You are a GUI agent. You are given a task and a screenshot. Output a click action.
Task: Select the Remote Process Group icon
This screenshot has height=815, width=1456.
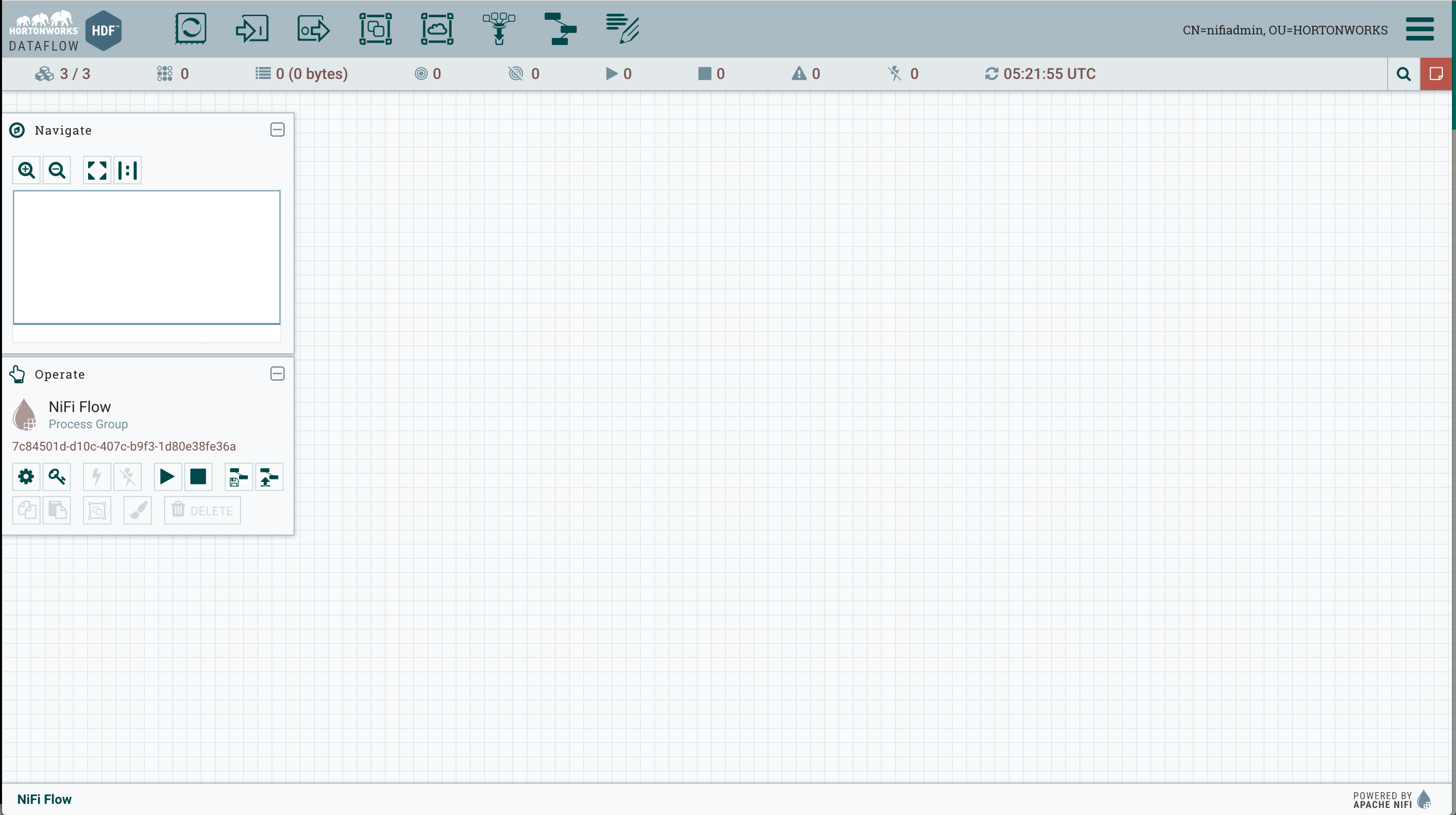coord(437,28)
